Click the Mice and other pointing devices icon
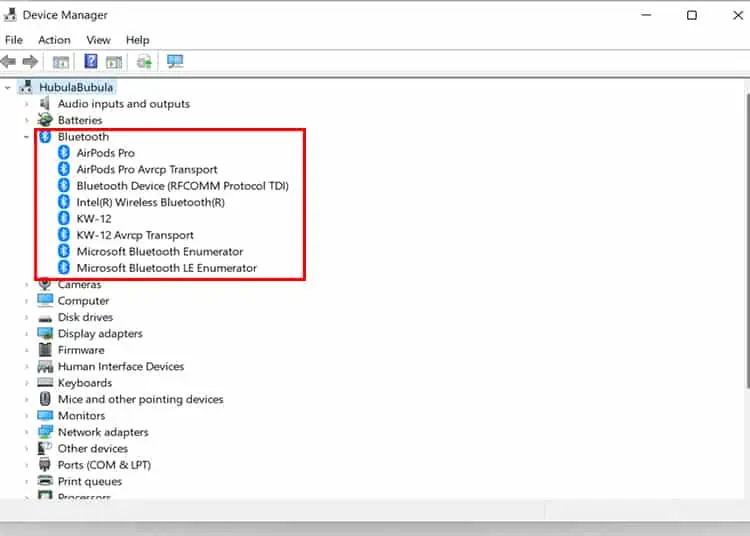 coord(45,399)
